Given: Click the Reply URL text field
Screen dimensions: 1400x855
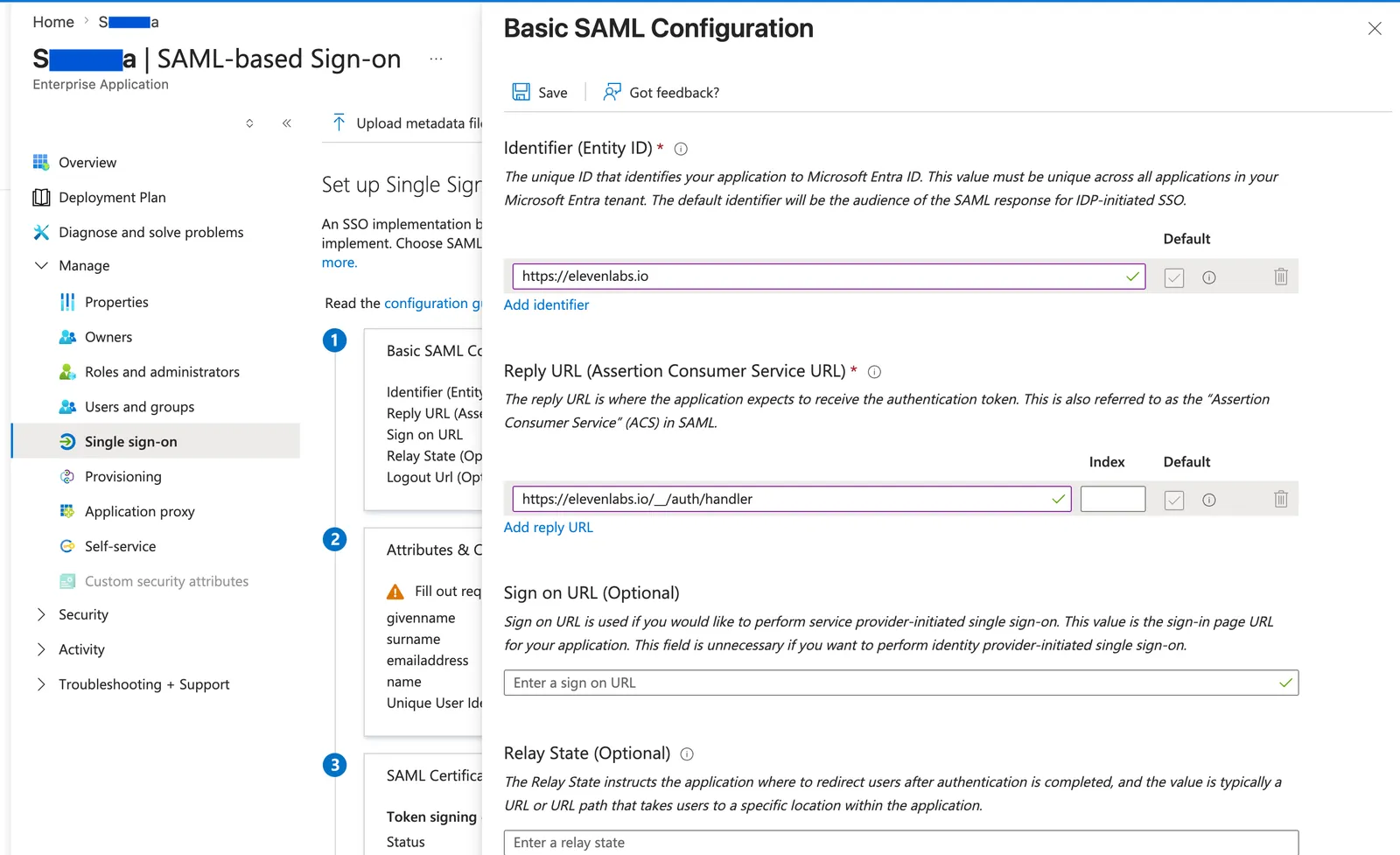Looking at the screenshot, I should click(x=792, y=499).
